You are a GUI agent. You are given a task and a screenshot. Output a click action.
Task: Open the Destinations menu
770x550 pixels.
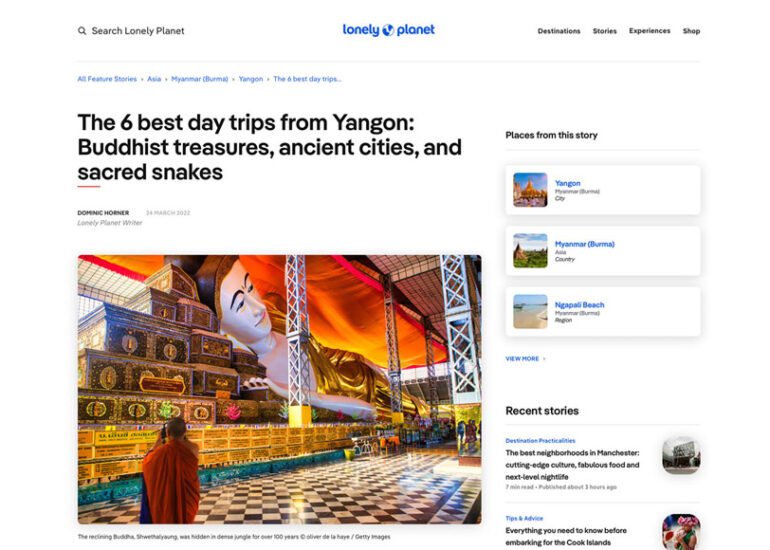tap(559, 31)
